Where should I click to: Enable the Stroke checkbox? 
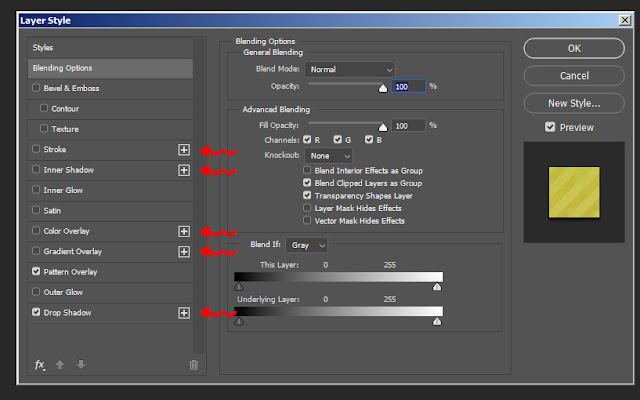(x=36, y=149)
